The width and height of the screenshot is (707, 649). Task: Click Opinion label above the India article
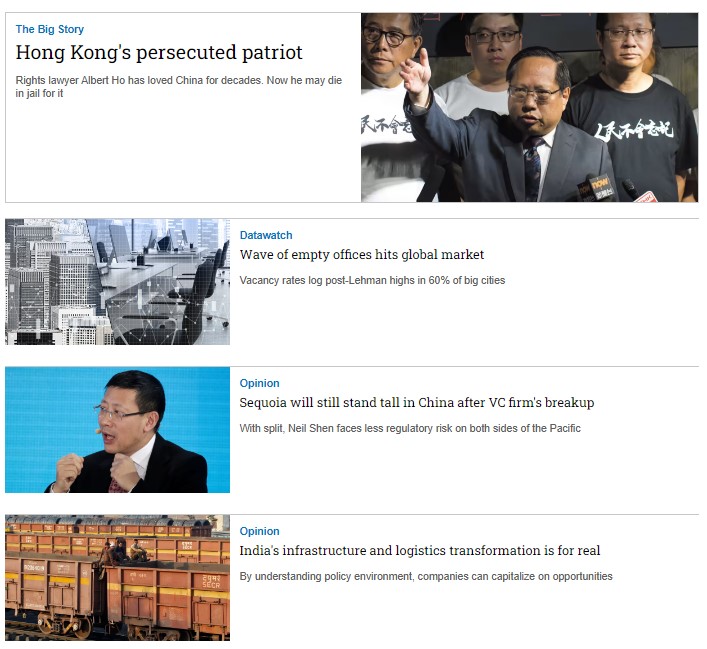pyautogui.click(x=259, y=531)
